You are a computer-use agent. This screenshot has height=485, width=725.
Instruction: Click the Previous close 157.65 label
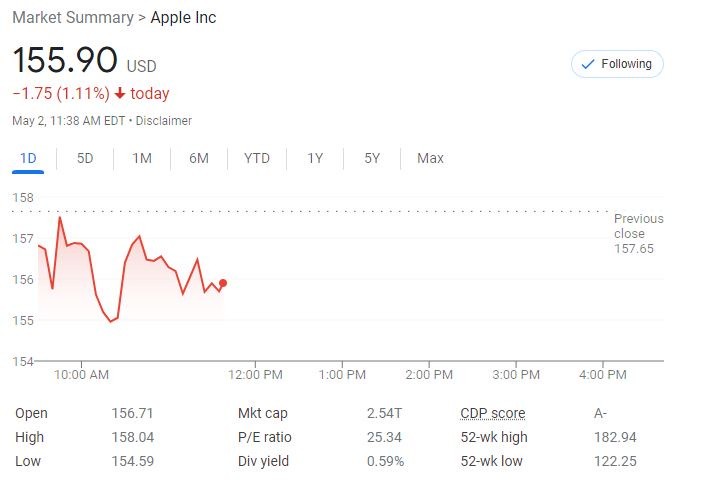pyautogui.click(x=638, y=234)
